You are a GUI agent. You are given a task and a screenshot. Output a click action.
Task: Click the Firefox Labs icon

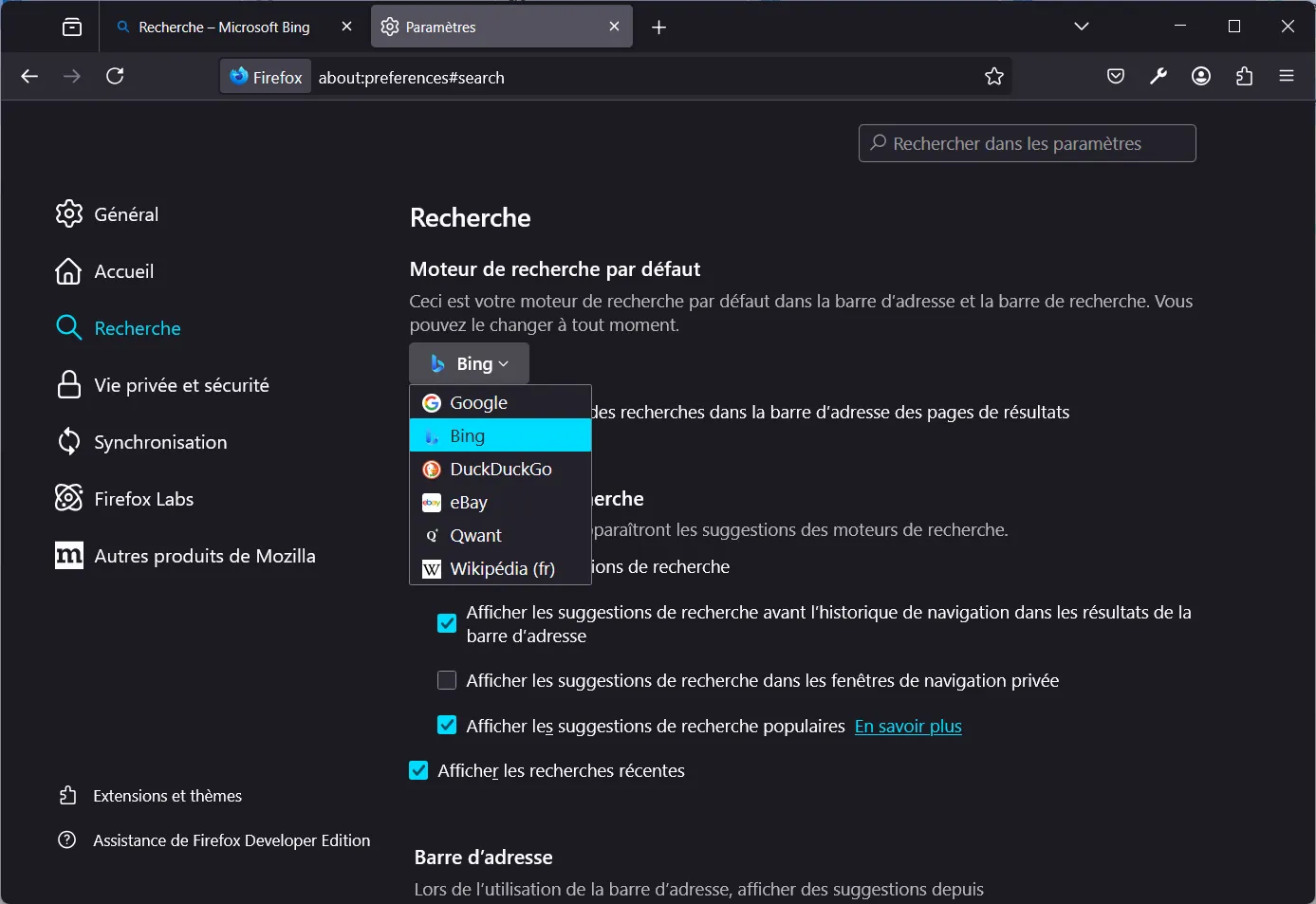(x=68, y=498)
